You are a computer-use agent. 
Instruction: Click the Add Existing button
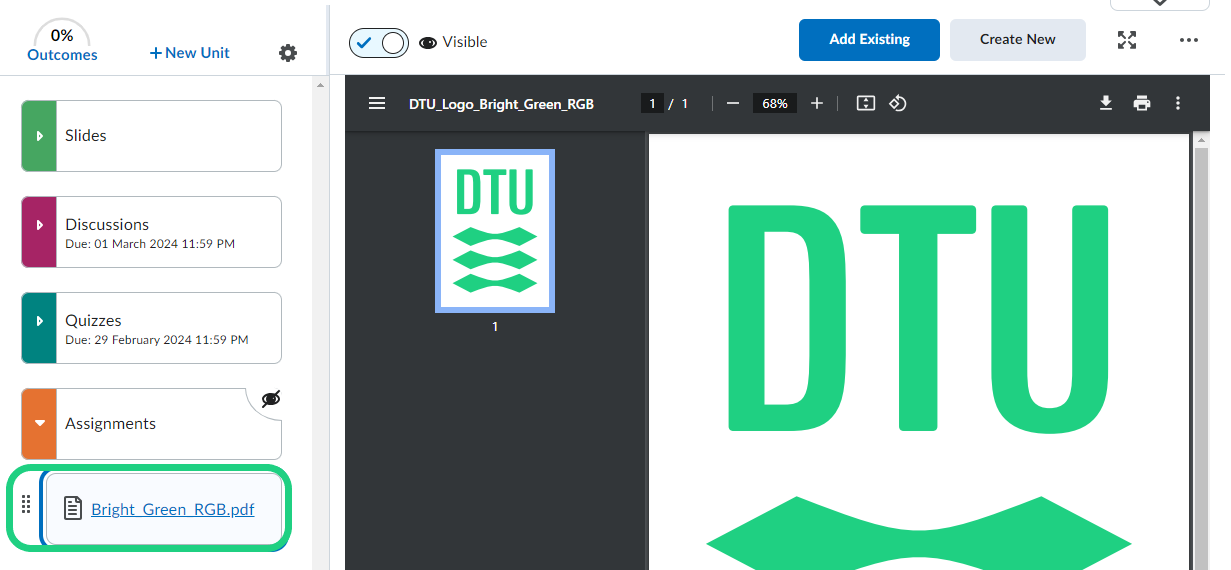tap(869, 40)
